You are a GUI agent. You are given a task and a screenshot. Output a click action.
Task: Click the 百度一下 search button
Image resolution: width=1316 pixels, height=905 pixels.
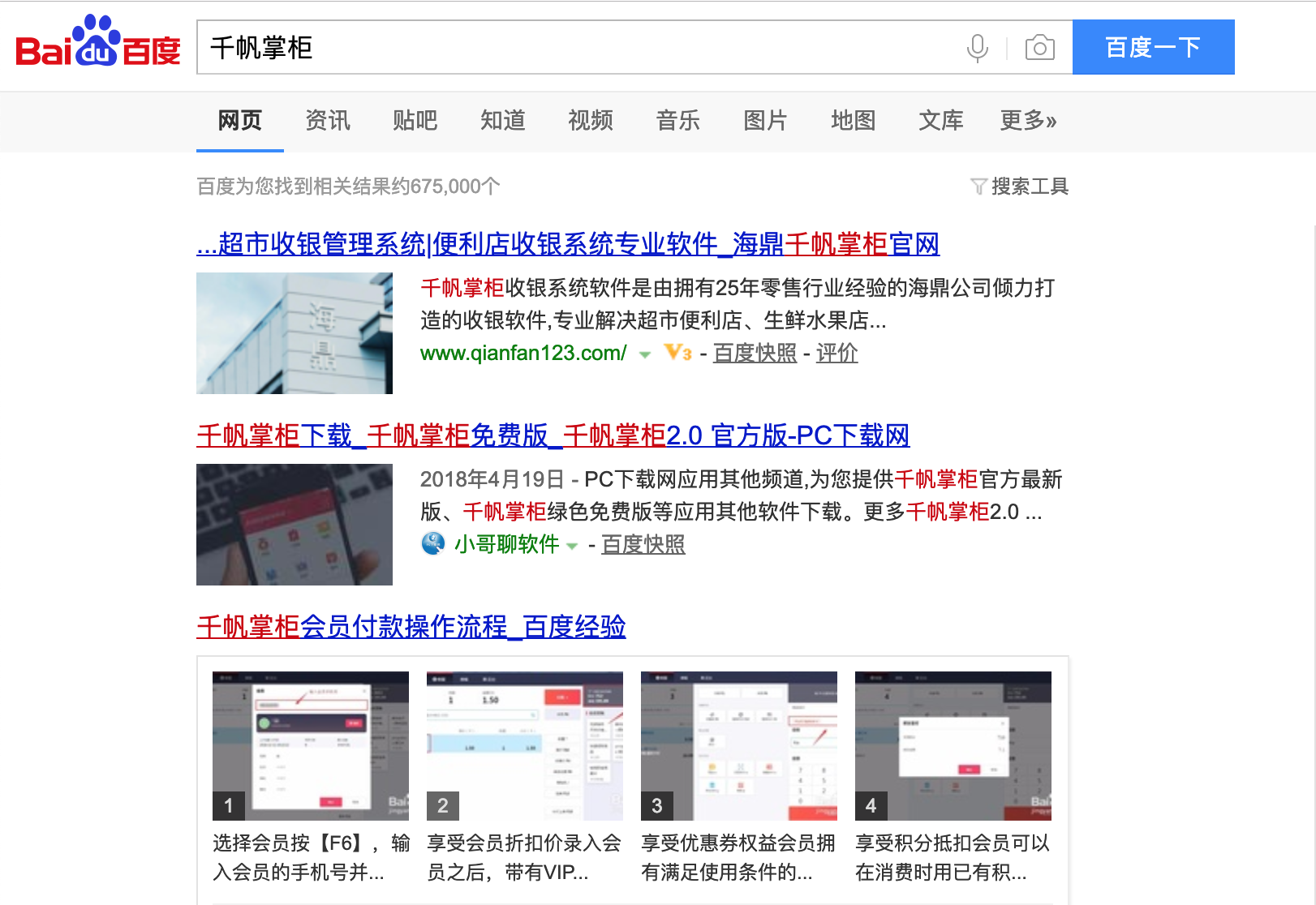pyautogui.click(x=1154, y=47)
